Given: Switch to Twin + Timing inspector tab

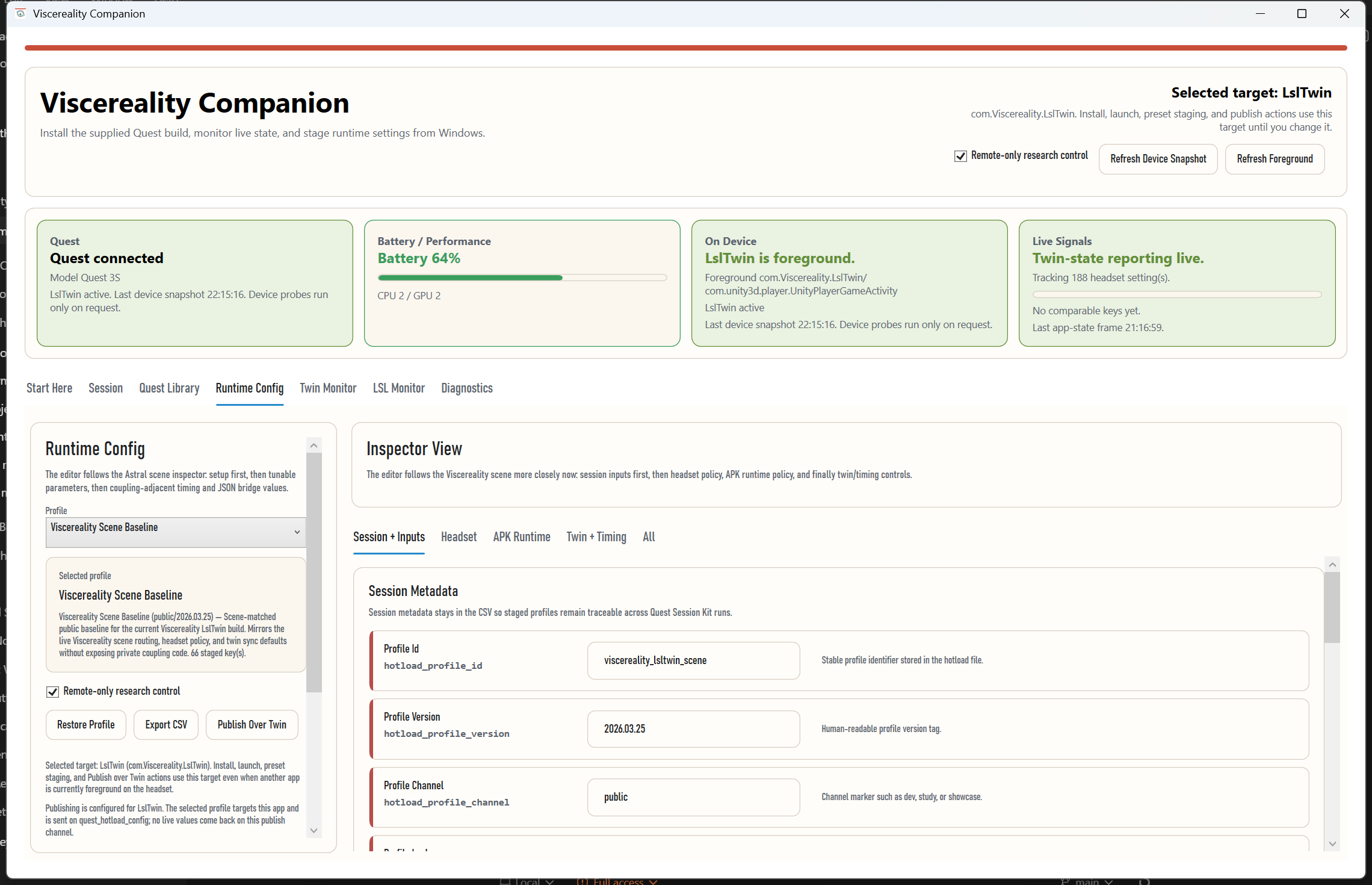Looking at the screenshot, I should (596, 537).
